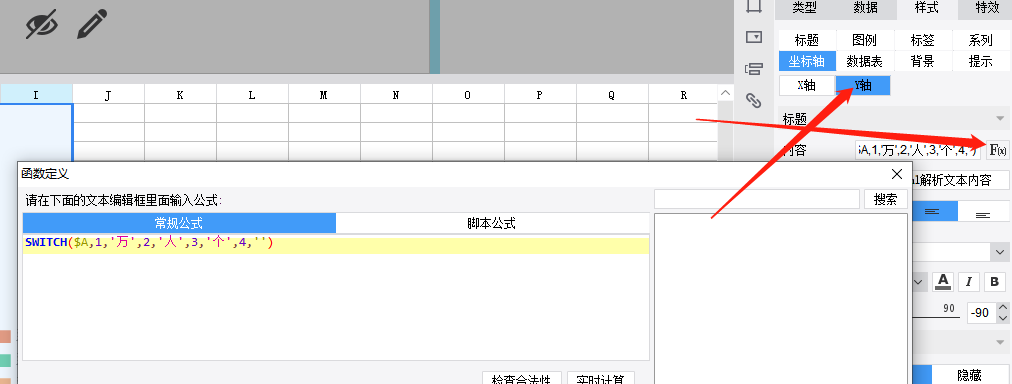
Task: Select column header O
Action: pos(468,95)
